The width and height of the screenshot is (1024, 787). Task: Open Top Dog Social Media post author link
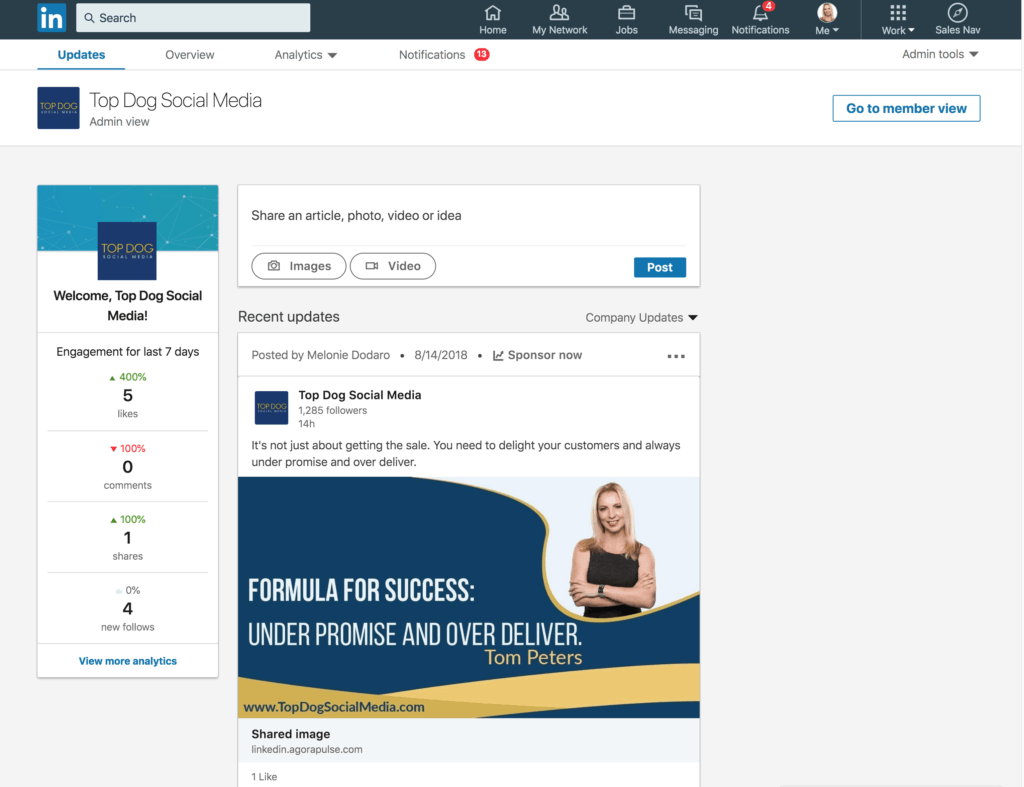pyautogui.click(x=360, y=395)
